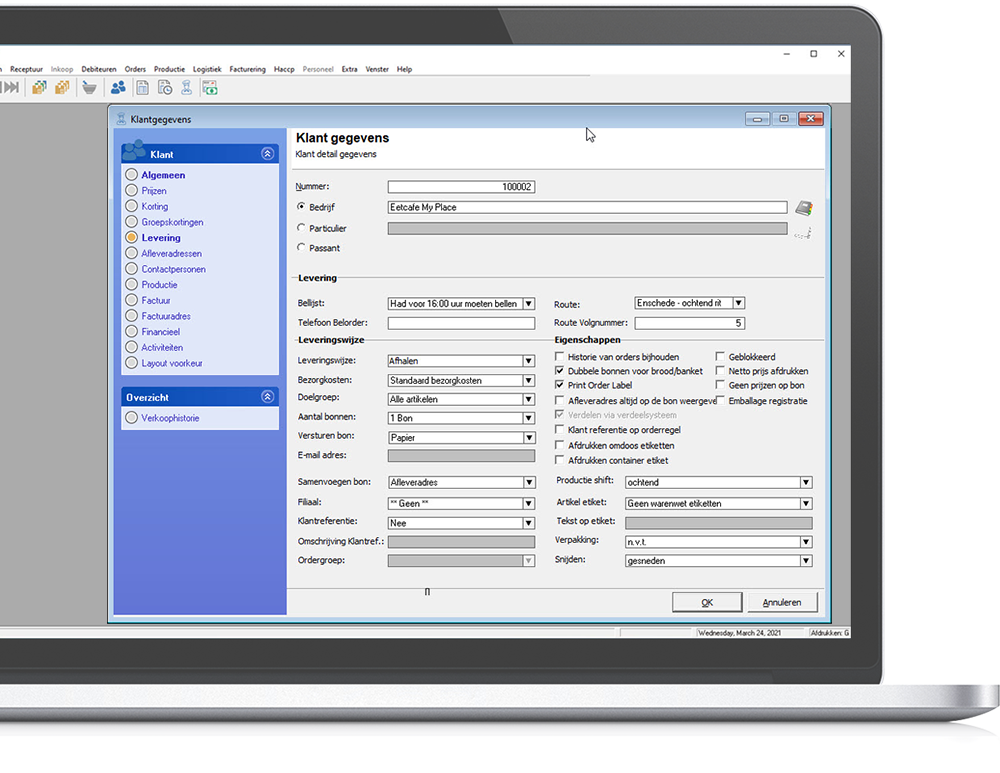Image resolution: width=1000 pixels, height=773 pixels.
Task: Open the Bezorgkosten dropdown
Action: pos(529,380)
